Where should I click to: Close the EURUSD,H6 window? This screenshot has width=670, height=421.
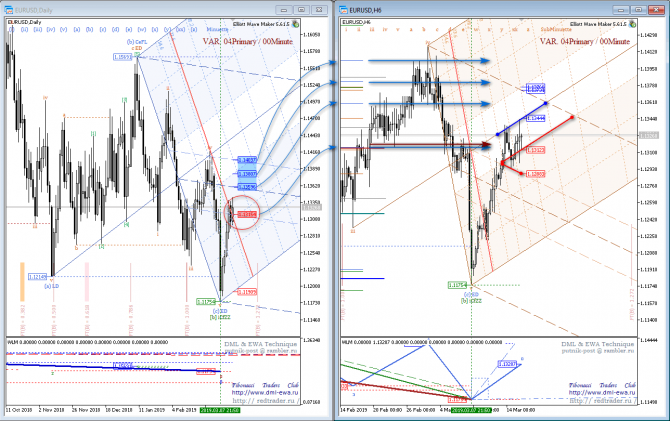[x=656, y=10]
